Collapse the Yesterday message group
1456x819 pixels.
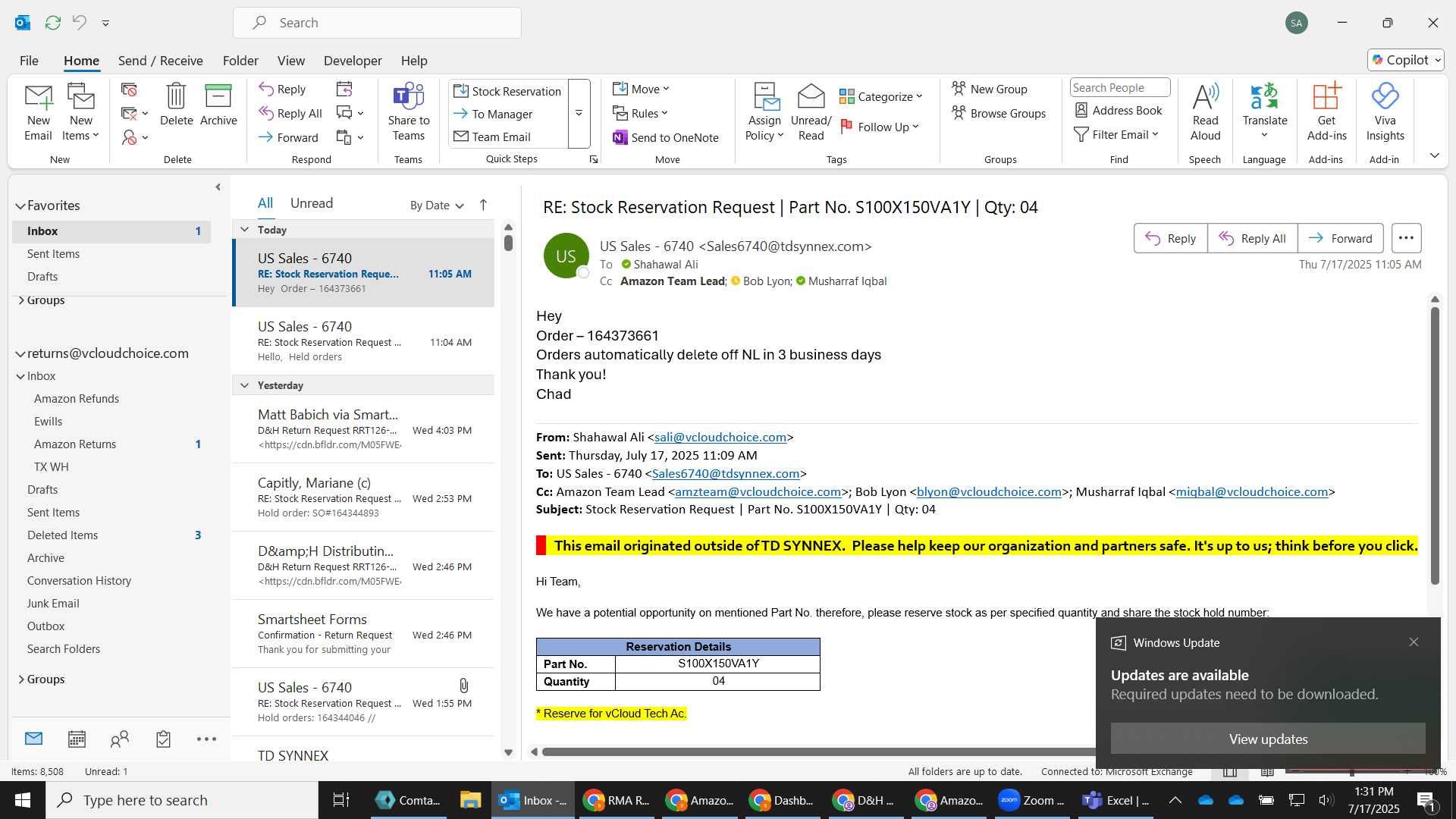tap(244, 385)
